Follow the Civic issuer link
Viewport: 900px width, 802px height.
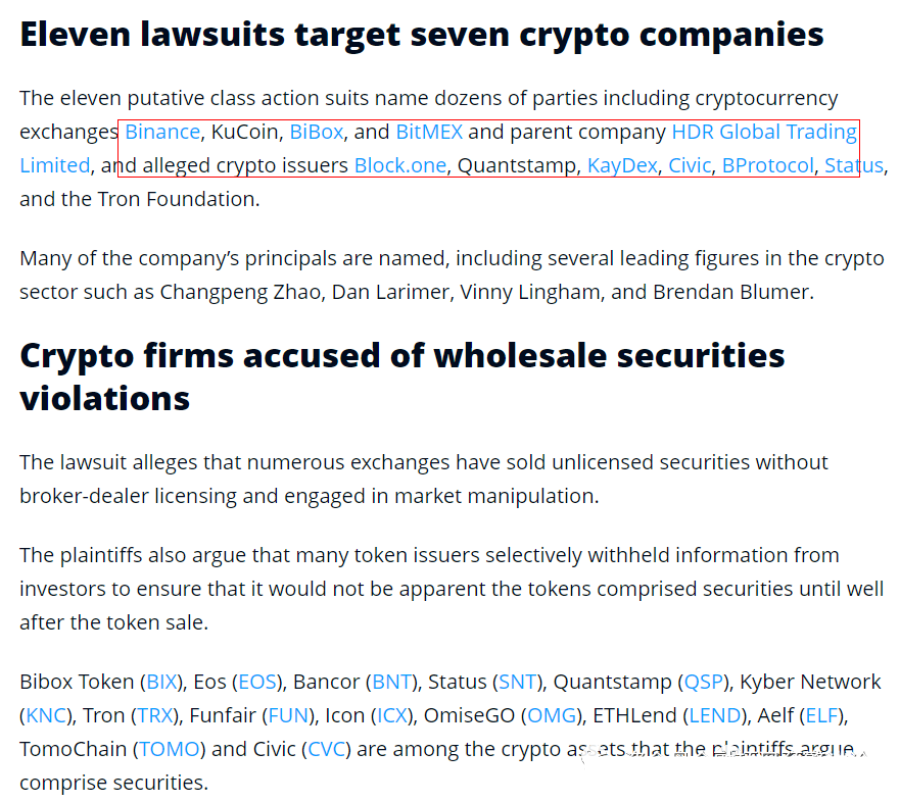pyautogui.click(x=690, y=165)
